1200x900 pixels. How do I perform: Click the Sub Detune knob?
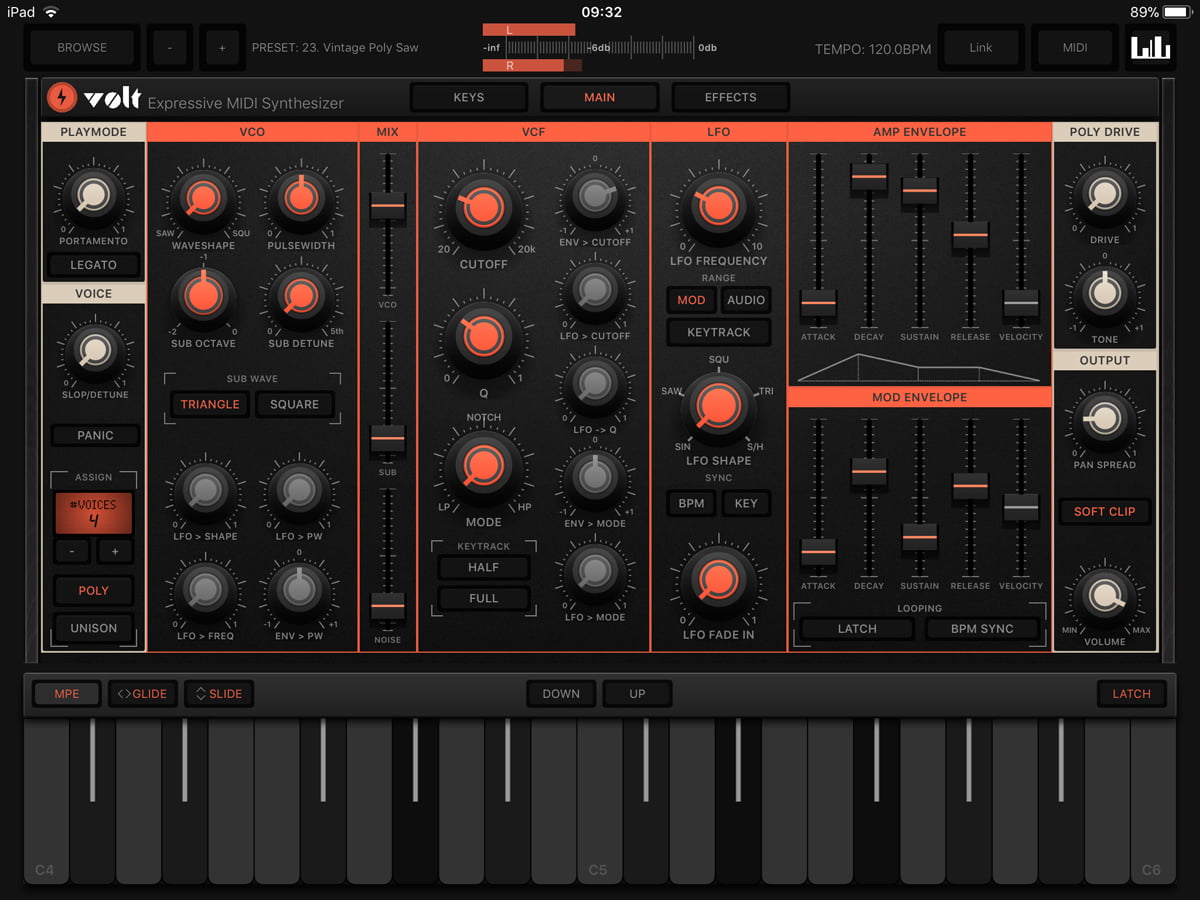tap(300, 297)
